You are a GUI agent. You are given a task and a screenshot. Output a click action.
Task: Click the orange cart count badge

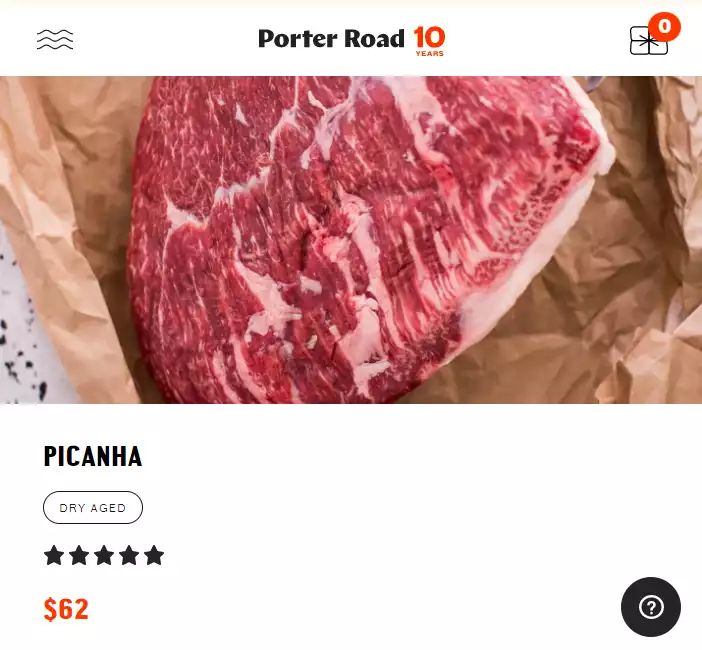(x=664, y=26)
